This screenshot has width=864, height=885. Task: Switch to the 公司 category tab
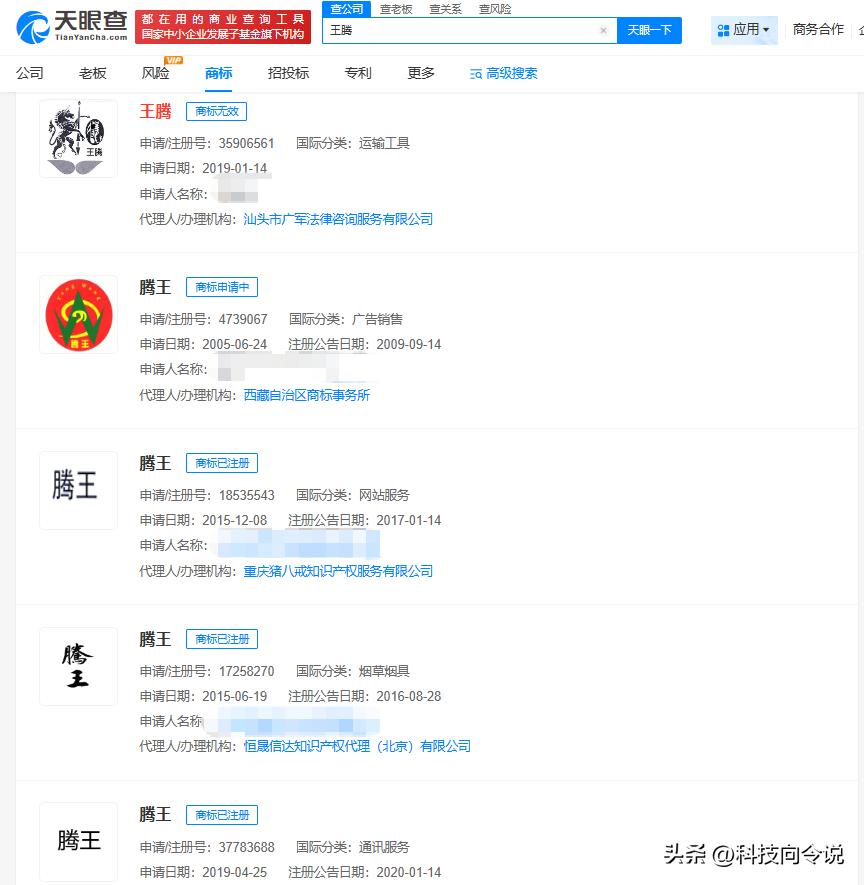30,73
